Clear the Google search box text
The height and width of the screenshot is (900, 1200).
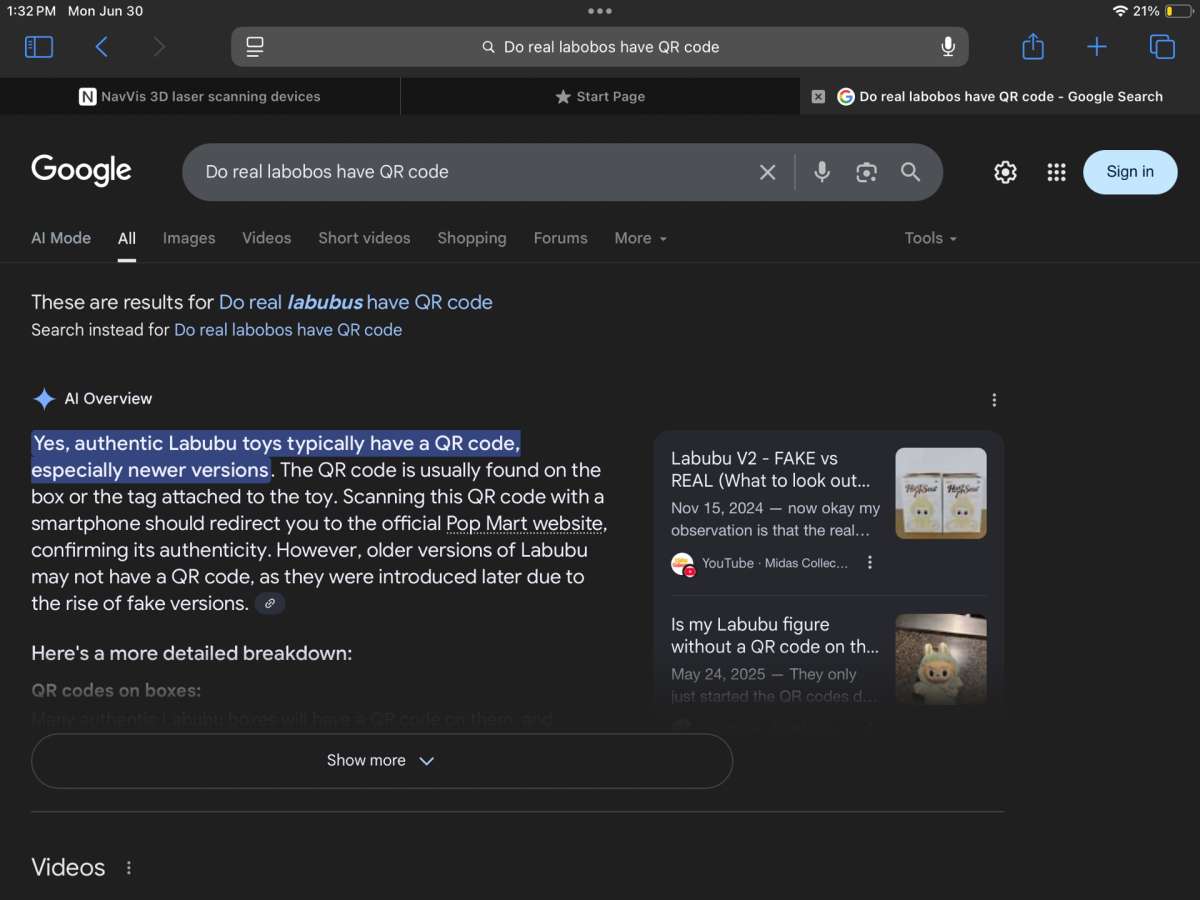coord(767,172)
